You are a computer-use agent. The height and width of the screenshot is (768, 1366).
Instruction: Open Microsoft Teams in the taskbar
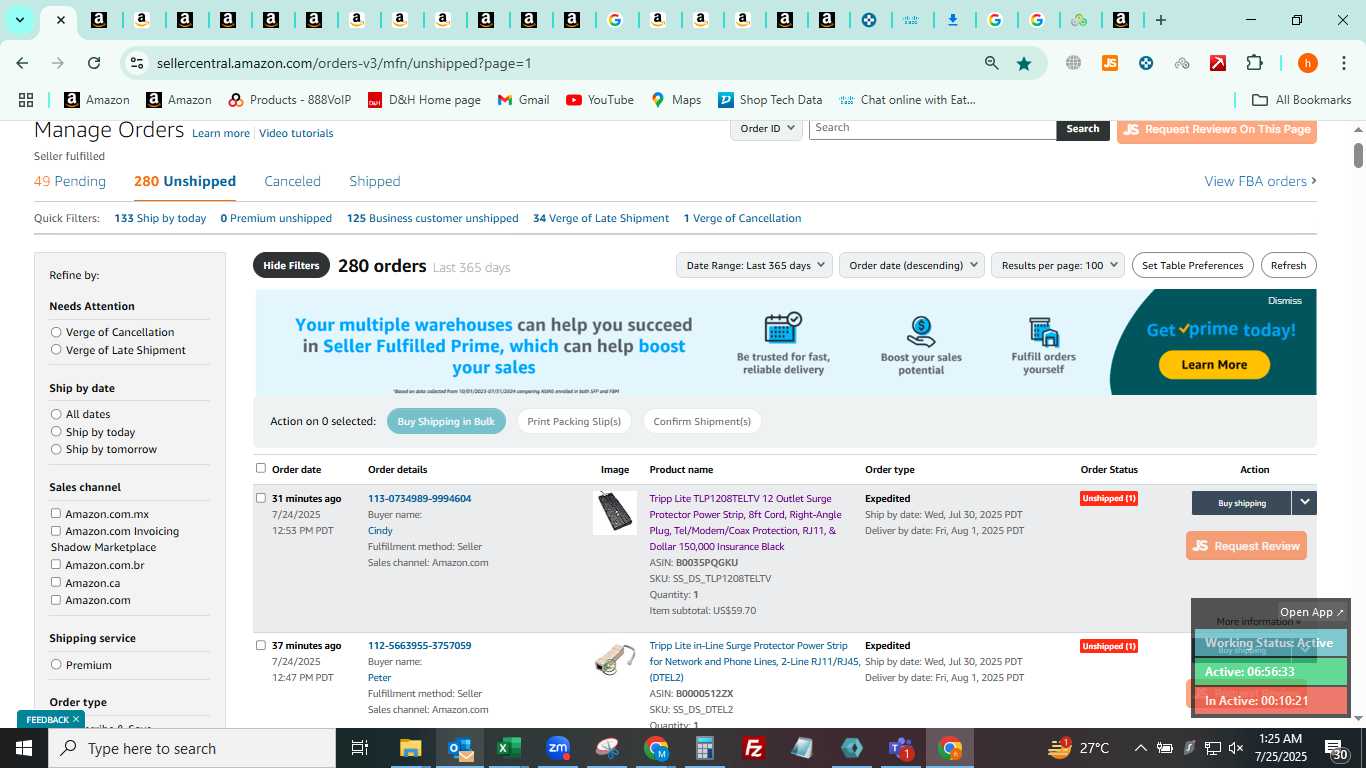coord(901,748)
